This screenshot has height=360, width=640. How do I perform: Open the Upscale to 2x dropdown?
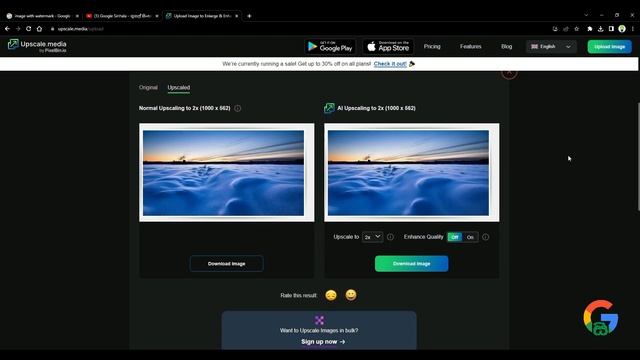tap(372, 237)
